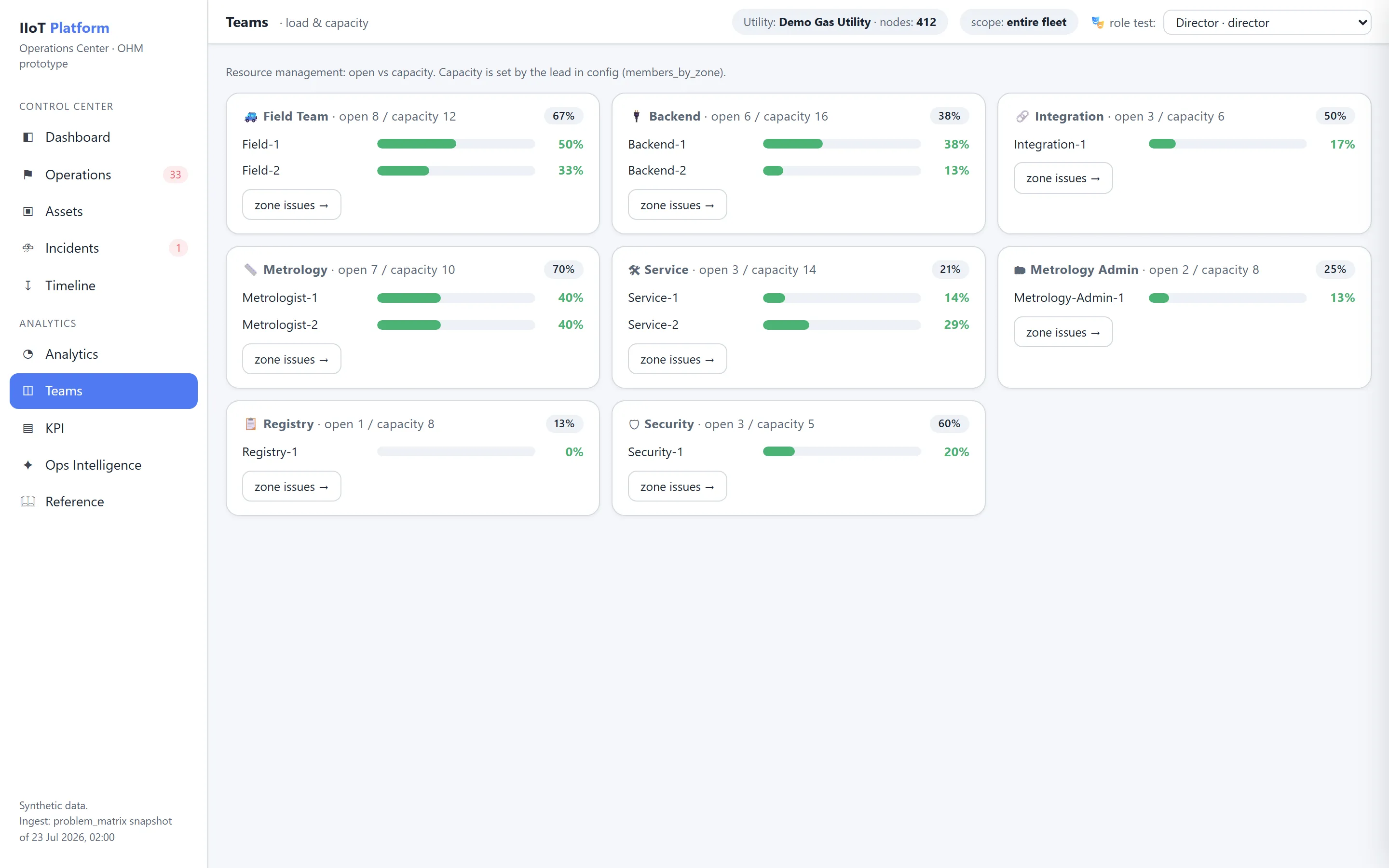Click the role test masks icon
The width and height of the screenshot is (1389, 868).
(1097, 23)
